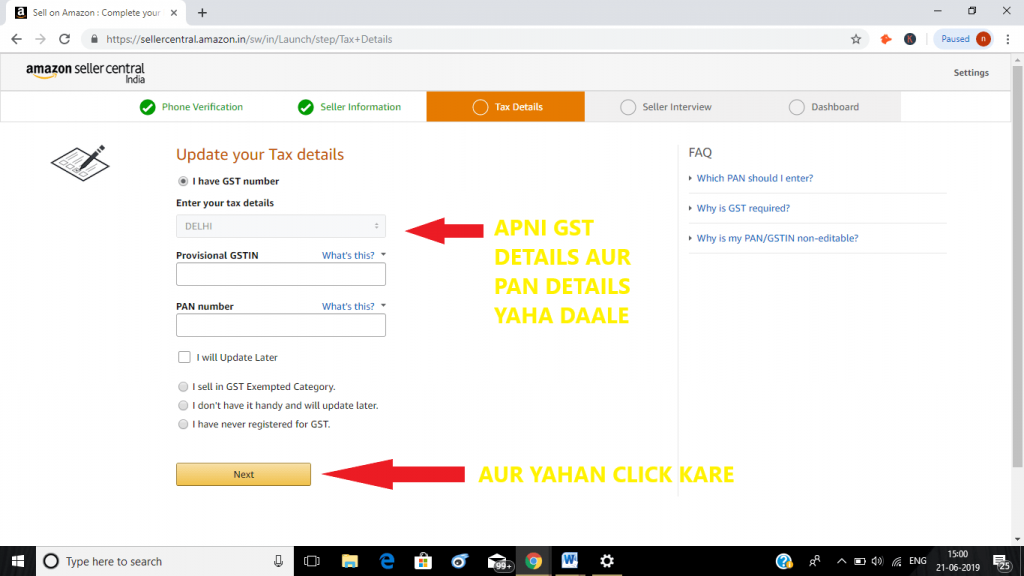Image resolution: width=1024 pixels, height=576 pixels.
Task: Open Internet Explorer taskbar icon
Action: [460, 561]
